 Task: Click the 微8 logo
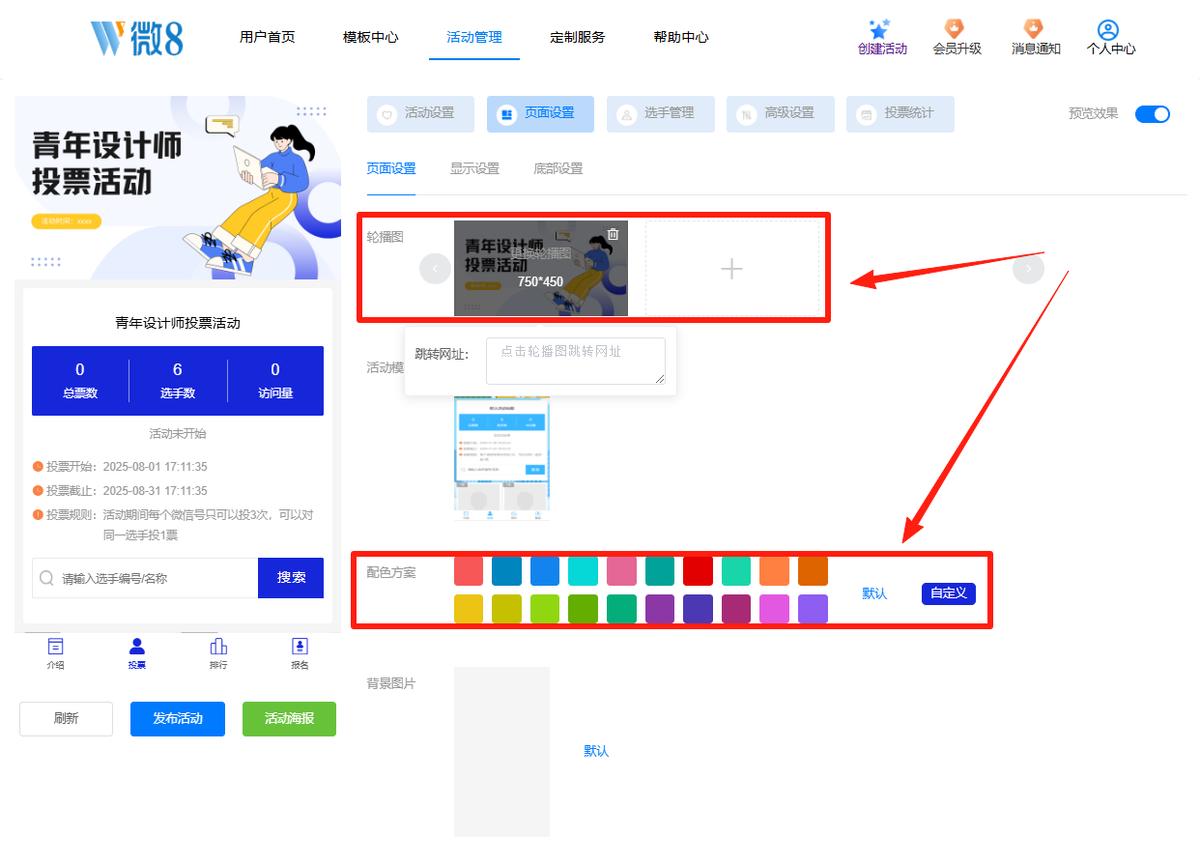click(x=137, y=37)
